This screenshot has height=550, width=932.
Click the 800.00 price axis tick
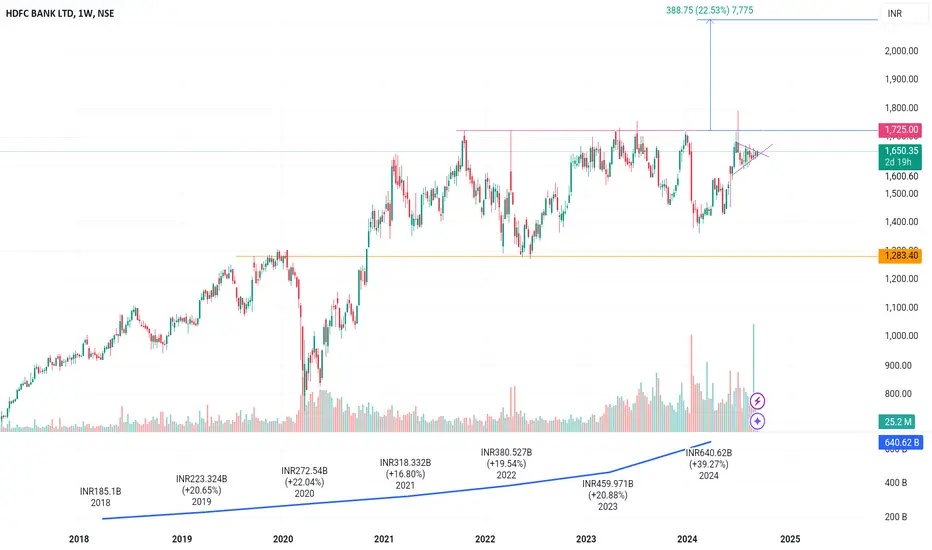coord(898,394)
